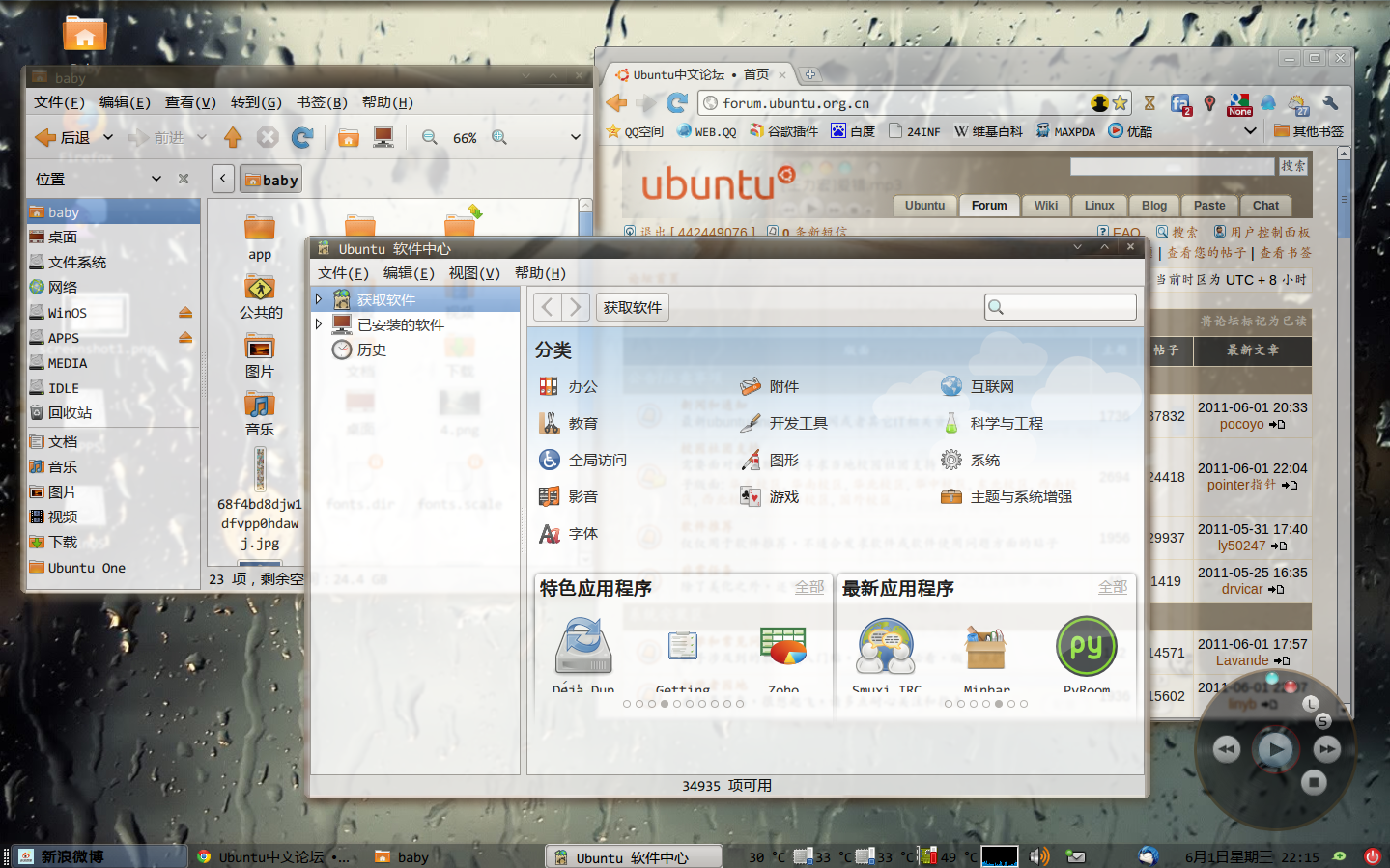Open the back-history dropdown arrow in file manager
Image resolution: width=1390 pixels, height=868 pixels.
tap(108, 138)
